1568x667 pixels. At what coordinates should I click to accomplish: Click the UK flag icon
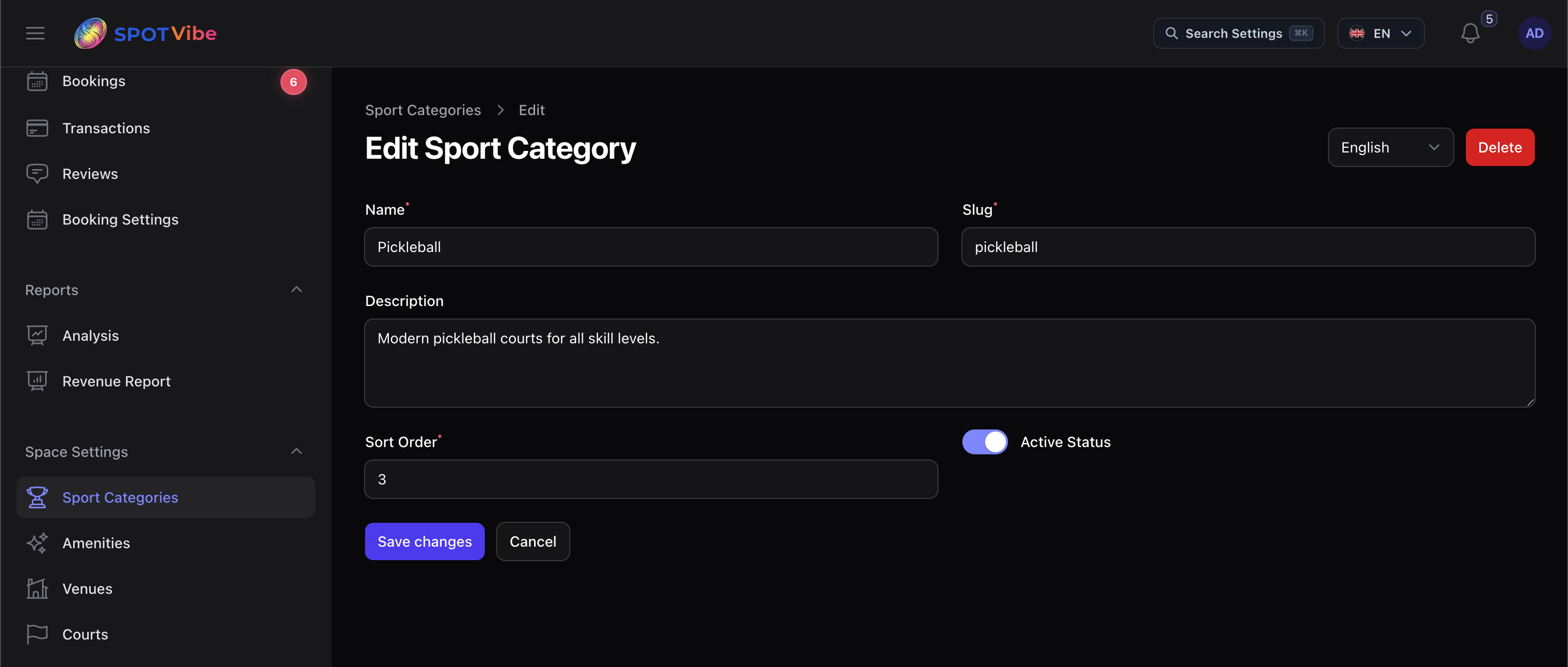(1356, 33)
